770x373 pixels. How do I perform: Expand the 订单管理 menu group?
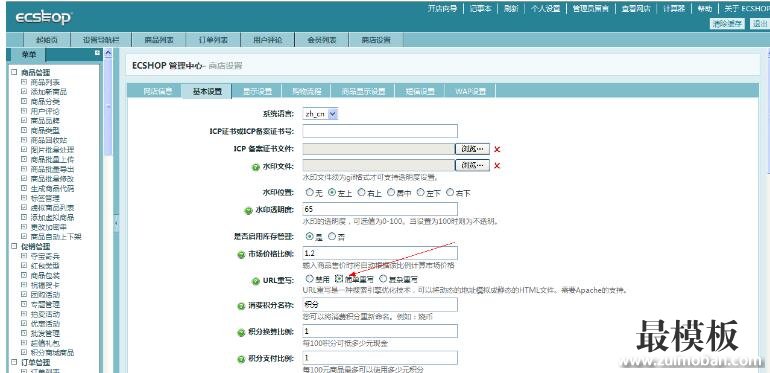point(14,362)
